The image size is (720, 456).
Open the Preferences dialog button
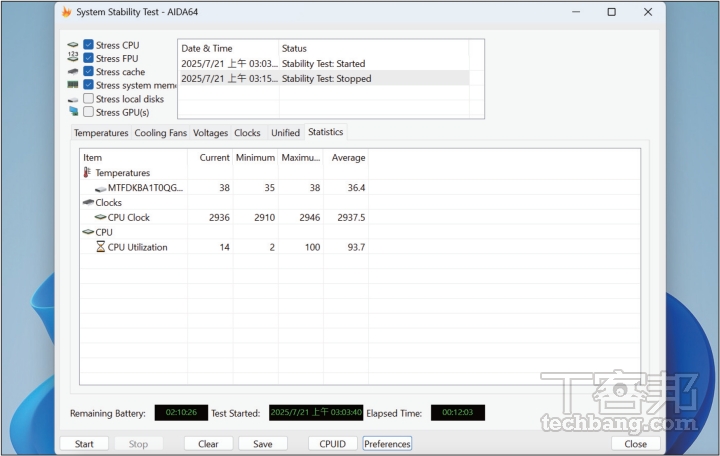(387, 444)
